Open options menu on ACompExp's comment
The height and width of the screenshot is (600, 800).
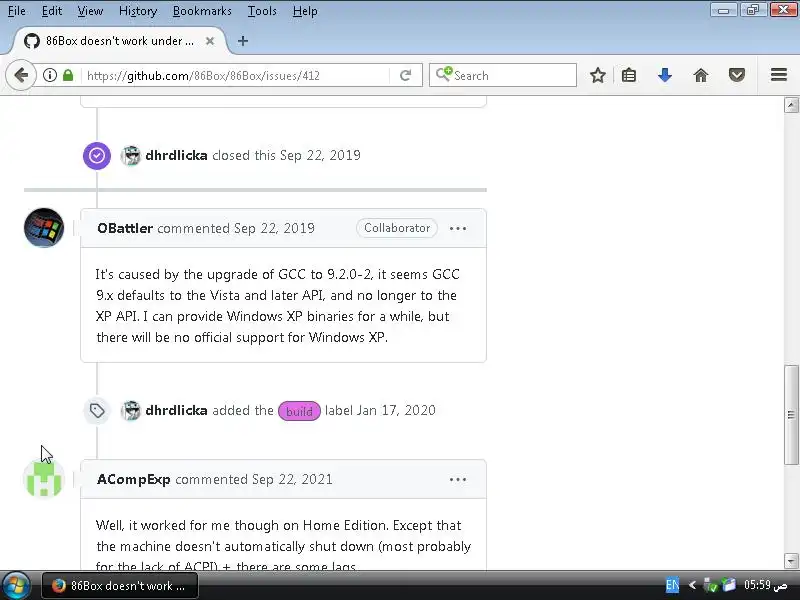tap(458, 479)
